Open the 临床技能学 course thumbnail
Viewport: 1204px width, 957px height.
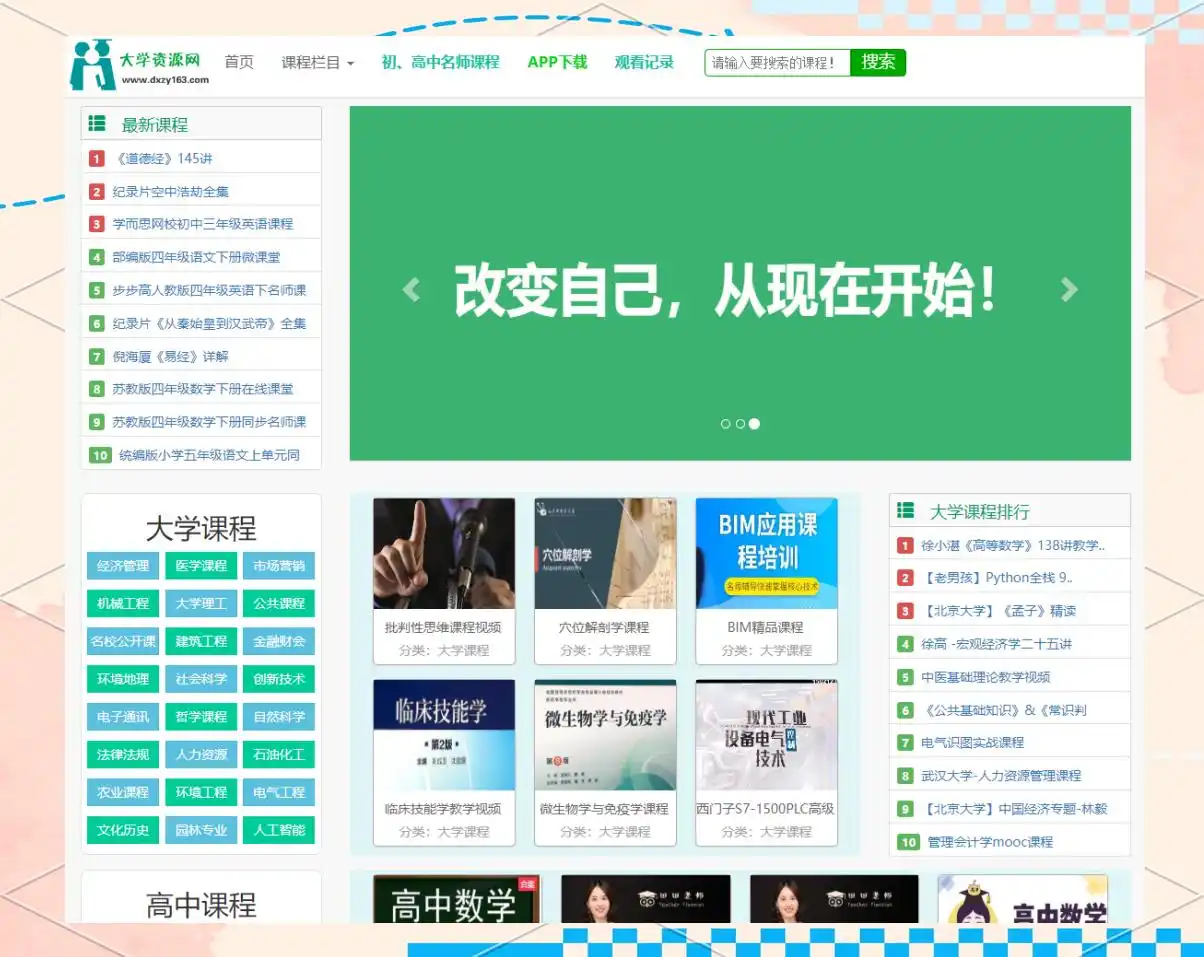tap(444, 735)
